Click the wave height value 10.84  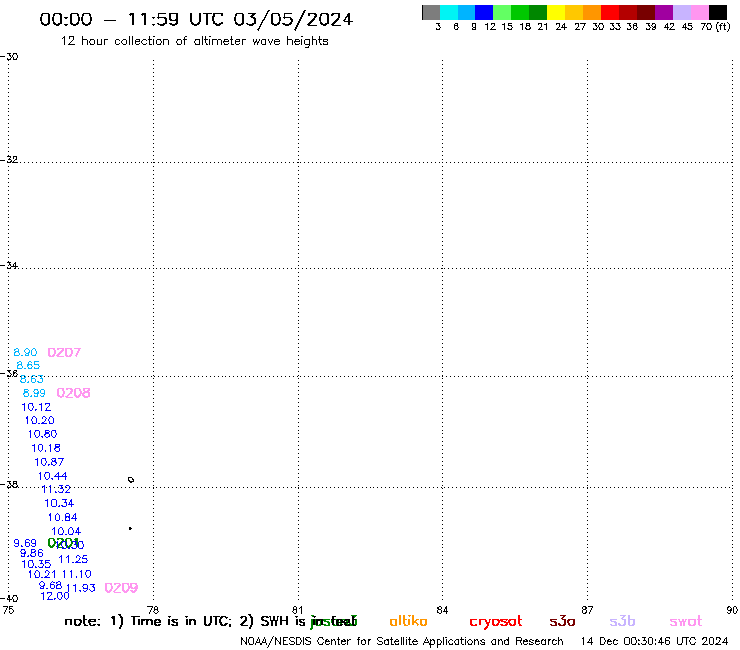coord(62,517)
